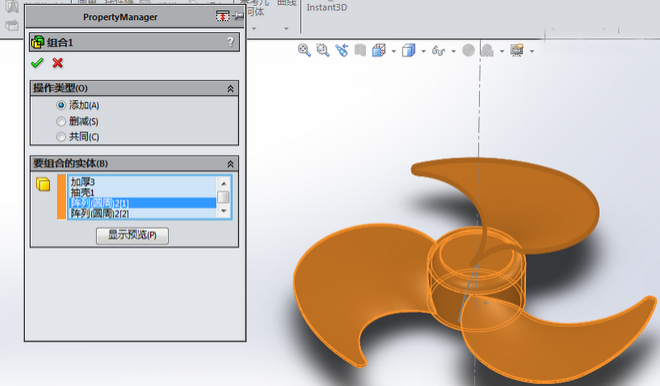Click the Edit Appearance sphere icon
660x386 pixels.
click(x=468, y=51)
